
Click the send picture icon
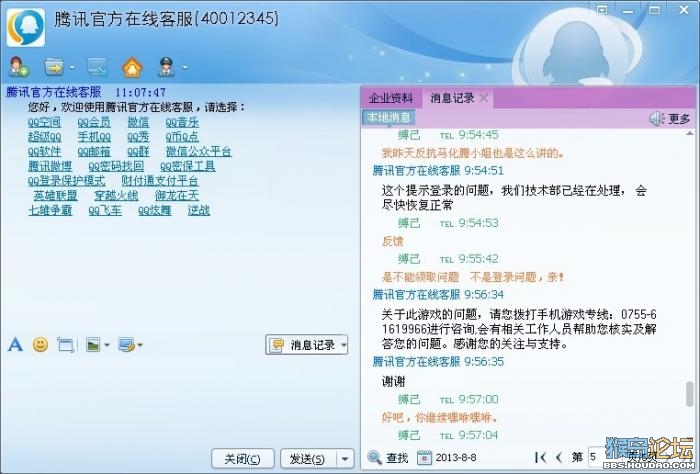pos(93,345)
